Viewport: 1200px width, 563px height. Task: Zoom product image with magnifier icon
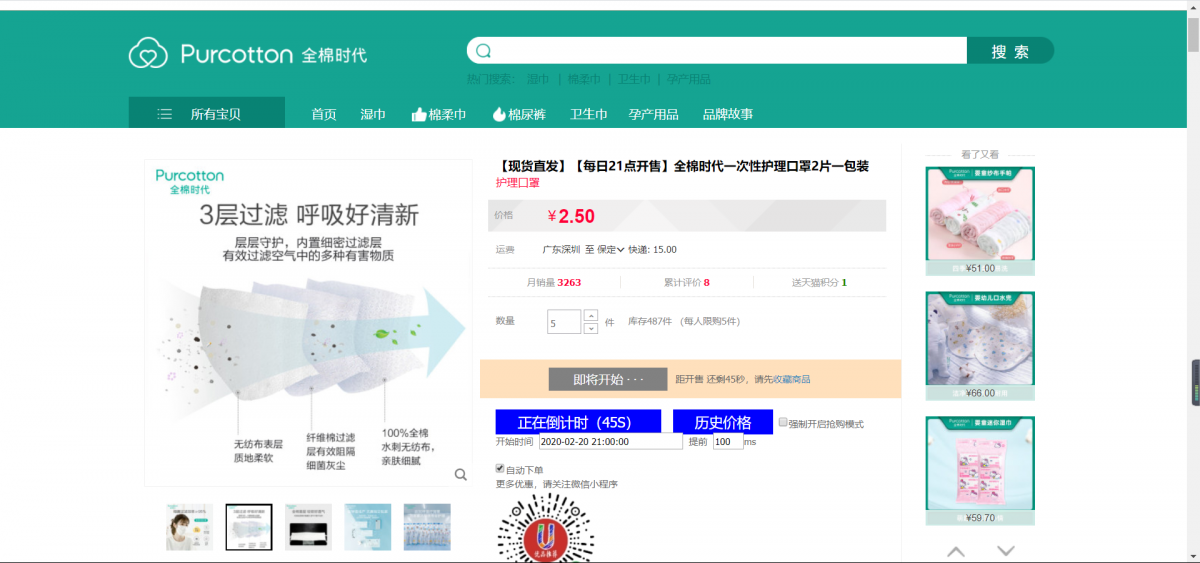point(461,474)
